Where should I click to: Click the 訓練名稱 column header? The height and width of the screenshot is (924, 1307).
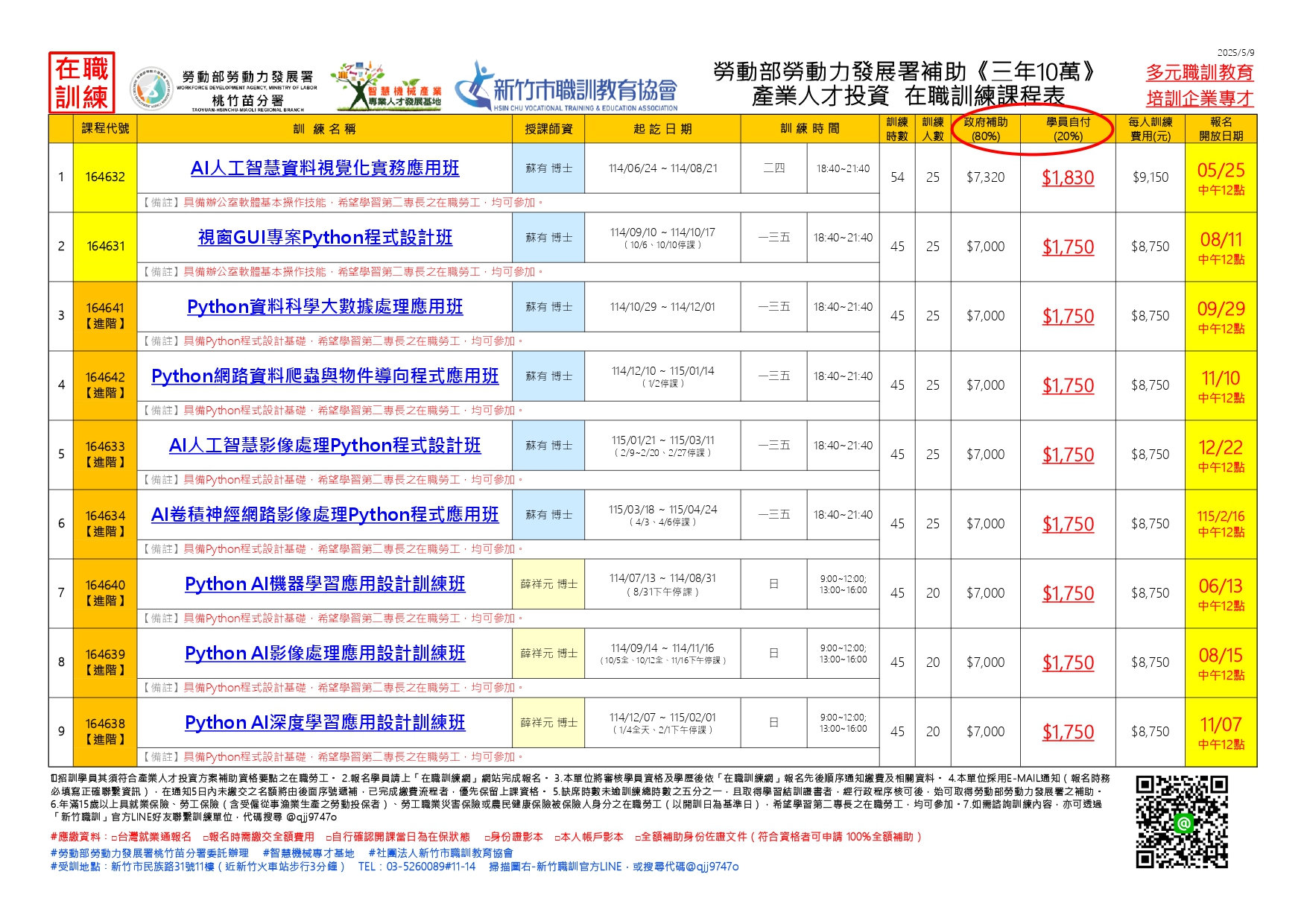pos(325,129)
